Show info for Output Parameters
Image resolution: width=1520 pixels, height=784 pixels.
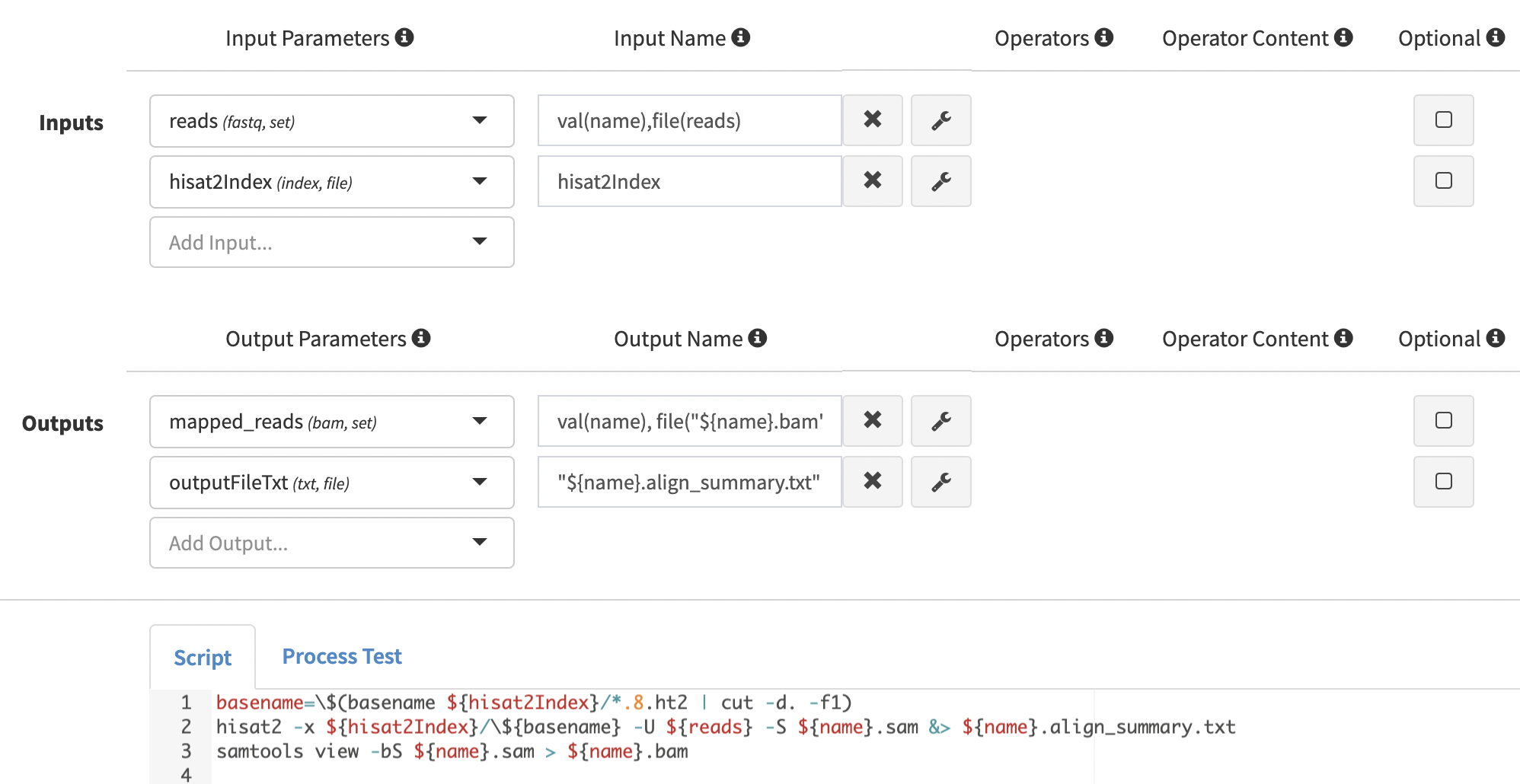[x=421, y=338]
